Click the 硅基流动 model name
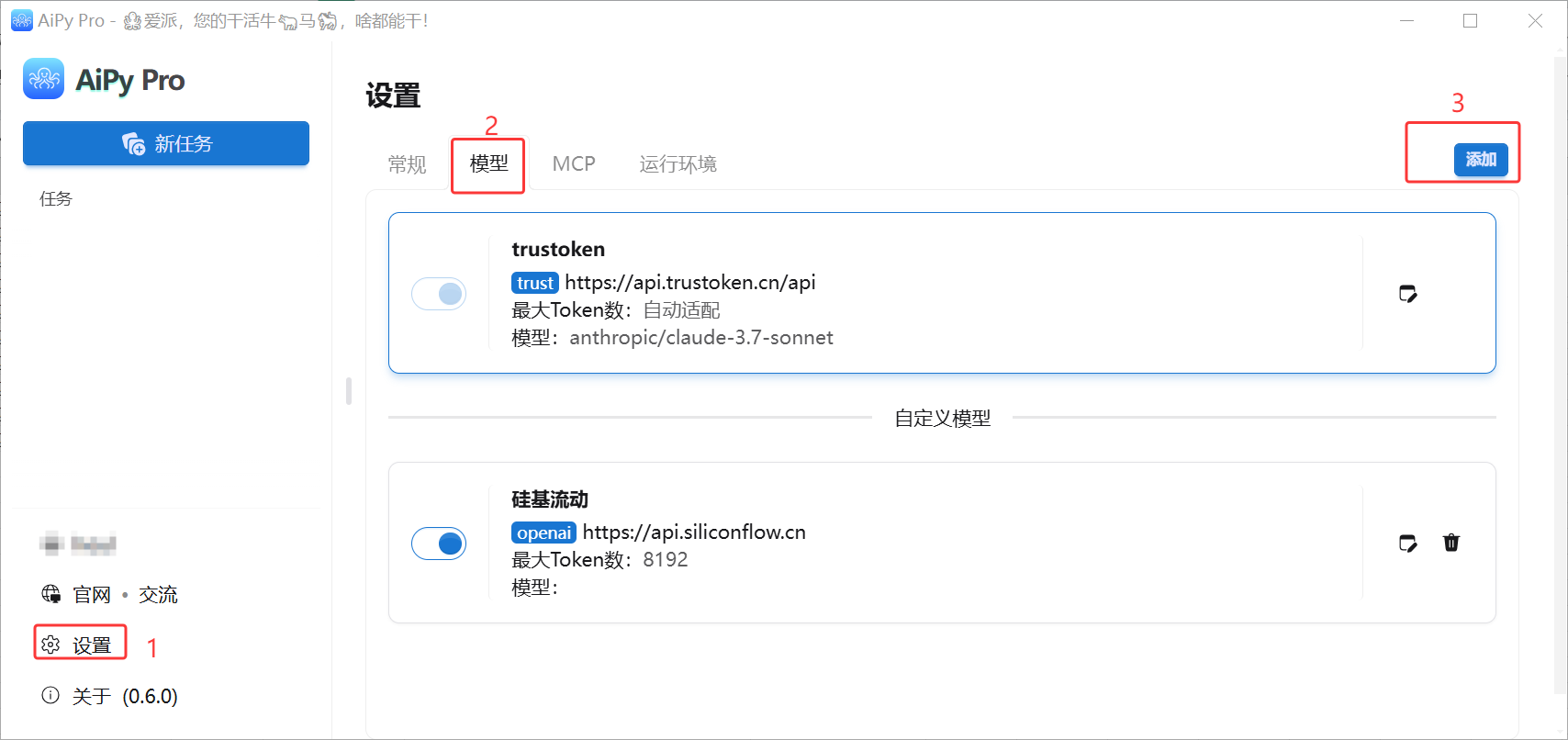Viewport: 1568px width, 740px height. 550,499
